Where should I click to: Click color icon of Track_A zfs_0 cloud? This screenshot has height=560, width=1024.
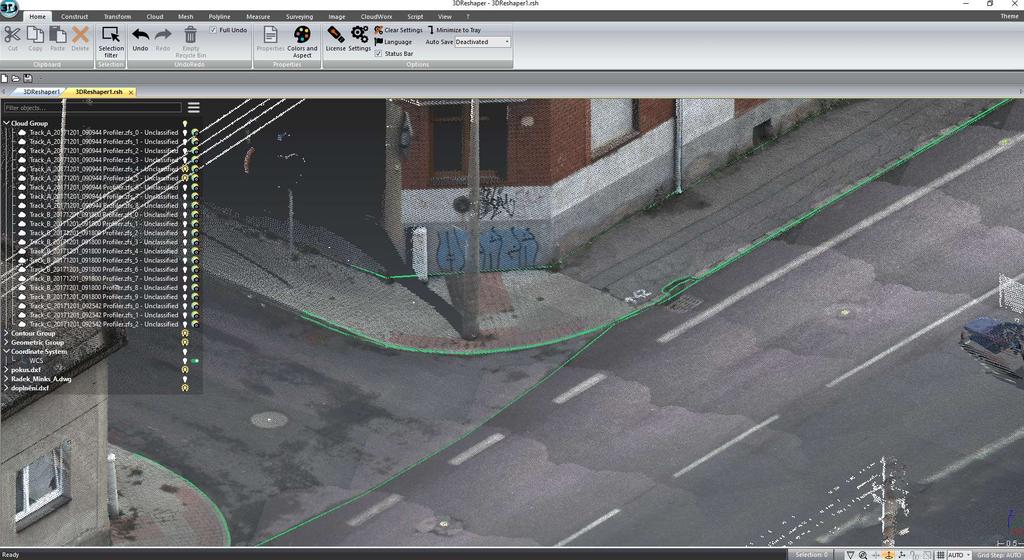(x=195, y=132)
